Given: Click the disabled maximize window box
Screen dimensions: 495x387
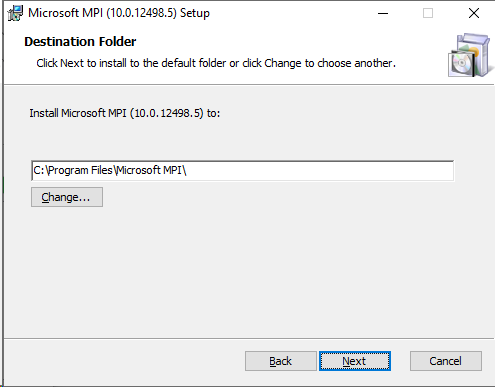Looking at the screenshot, I should pyautogui.click(x=428, y=13).
